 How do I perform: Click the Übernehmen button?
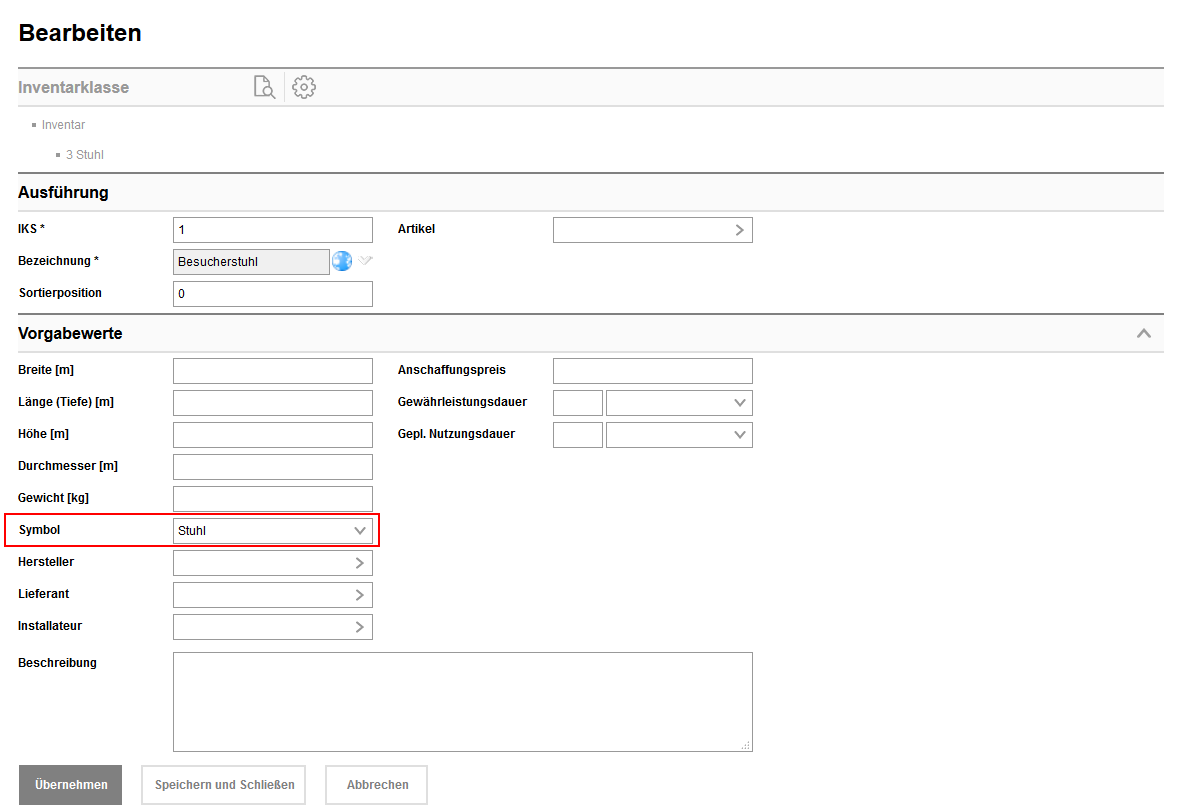coord(71,785)
